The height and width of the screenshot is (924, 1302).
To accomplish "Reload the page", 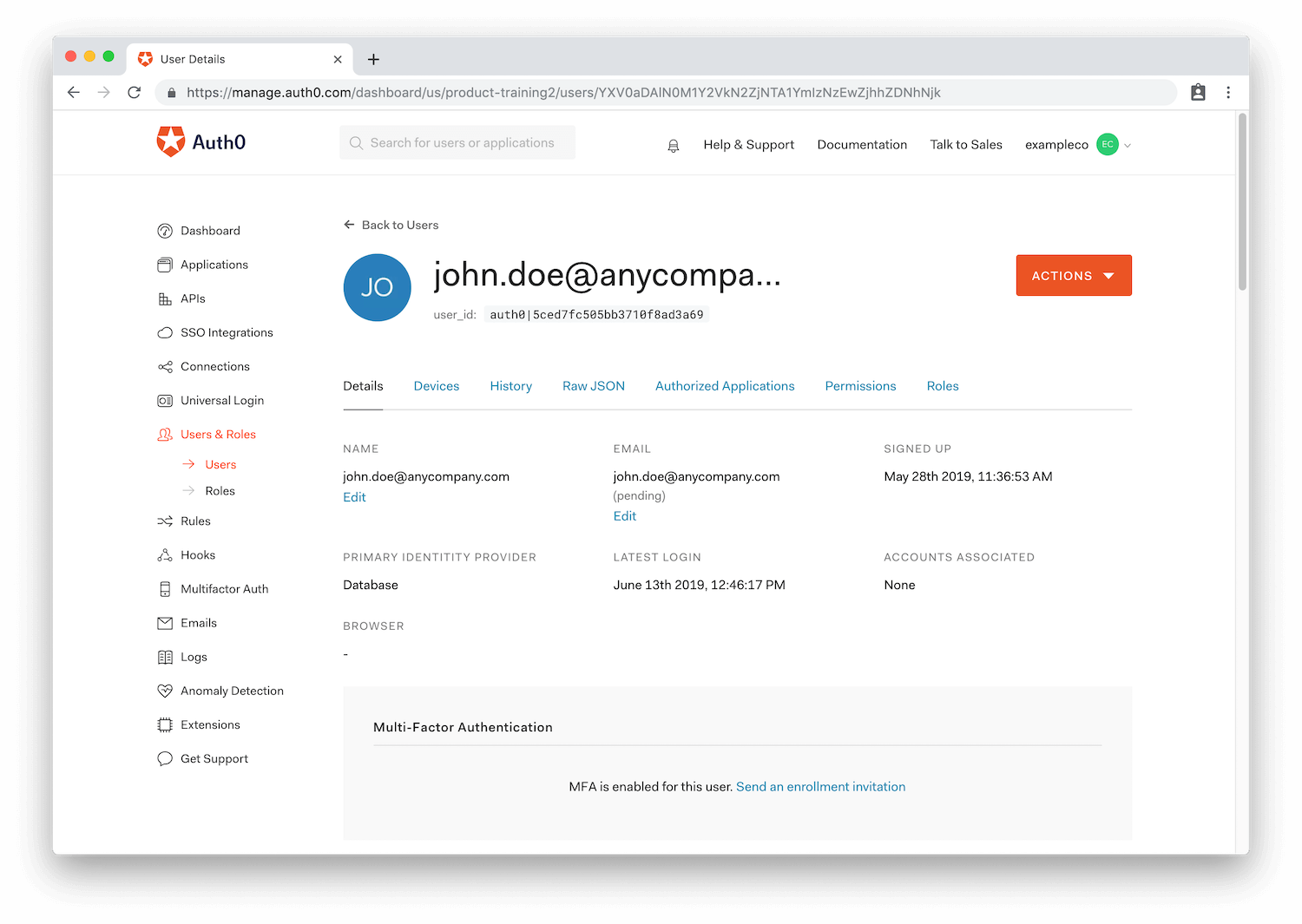I will (134, 92).
